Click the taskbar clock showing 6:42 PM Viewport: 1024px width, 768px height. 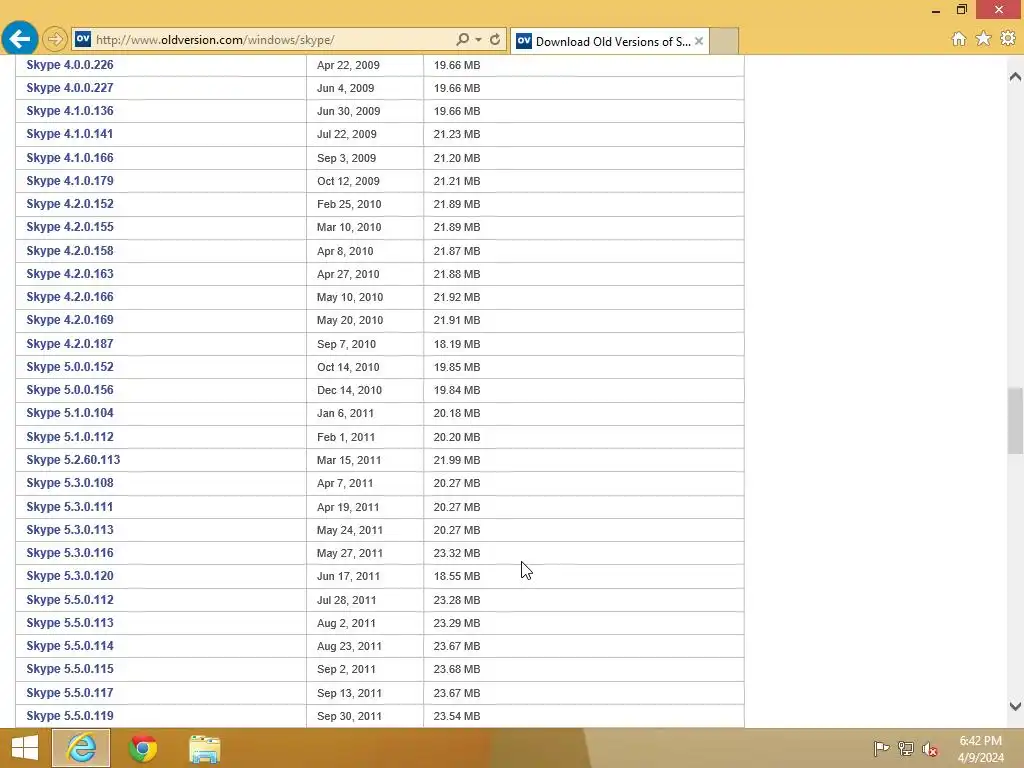pyautogui.click(x=980, y=749)
